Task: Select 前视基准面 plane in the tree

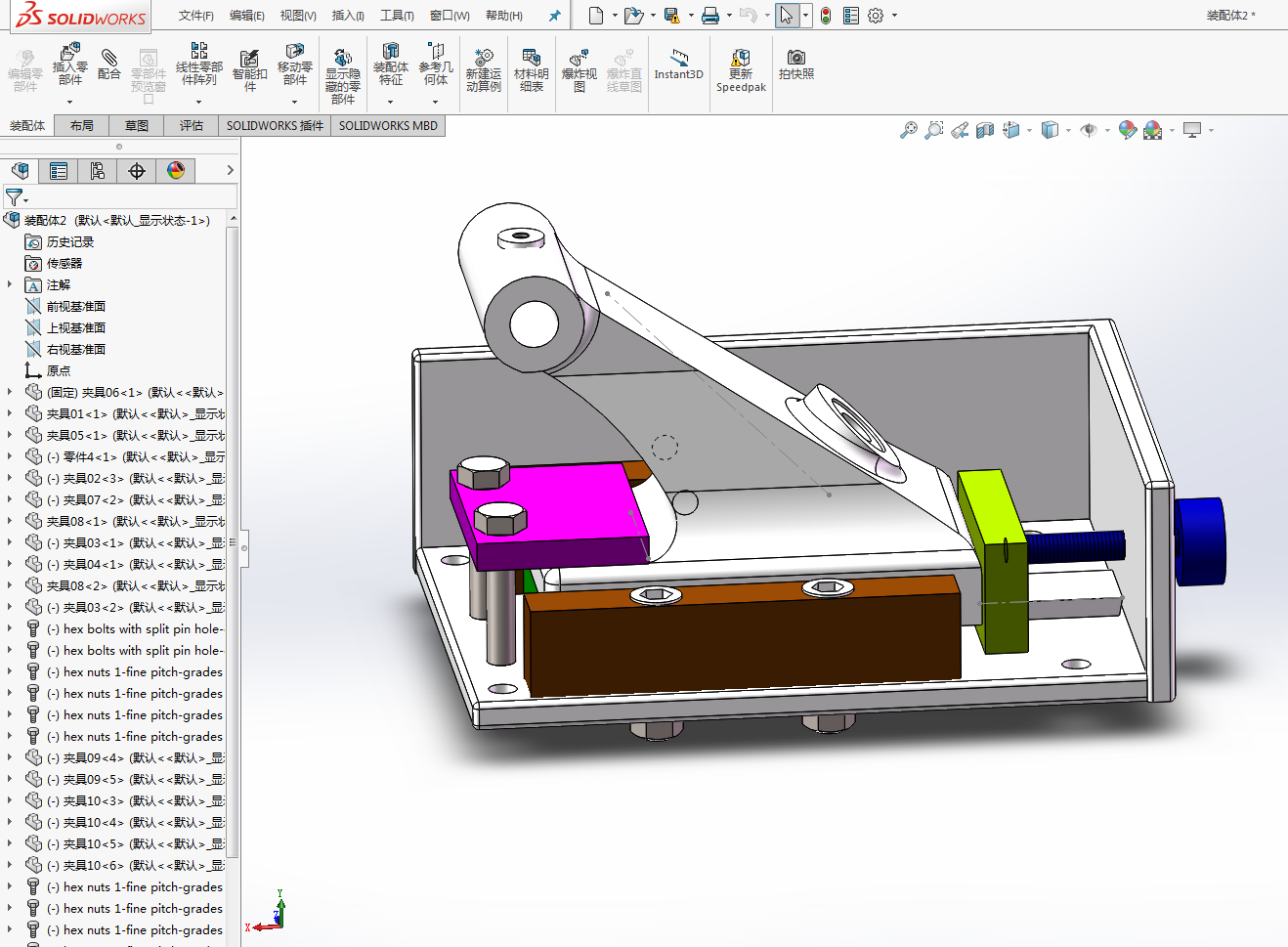Action: click(75, 306)
